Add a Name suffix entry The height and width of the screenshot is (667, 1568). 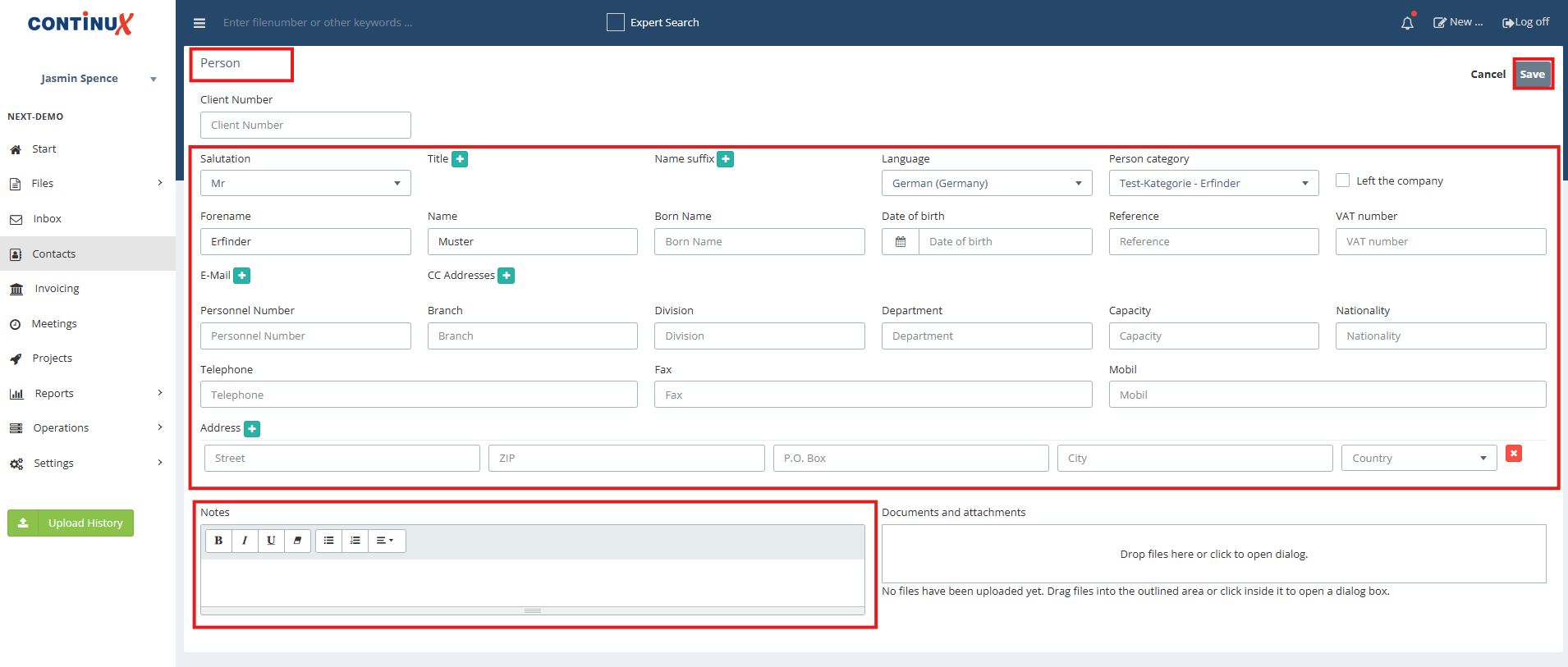click(726, 159)
